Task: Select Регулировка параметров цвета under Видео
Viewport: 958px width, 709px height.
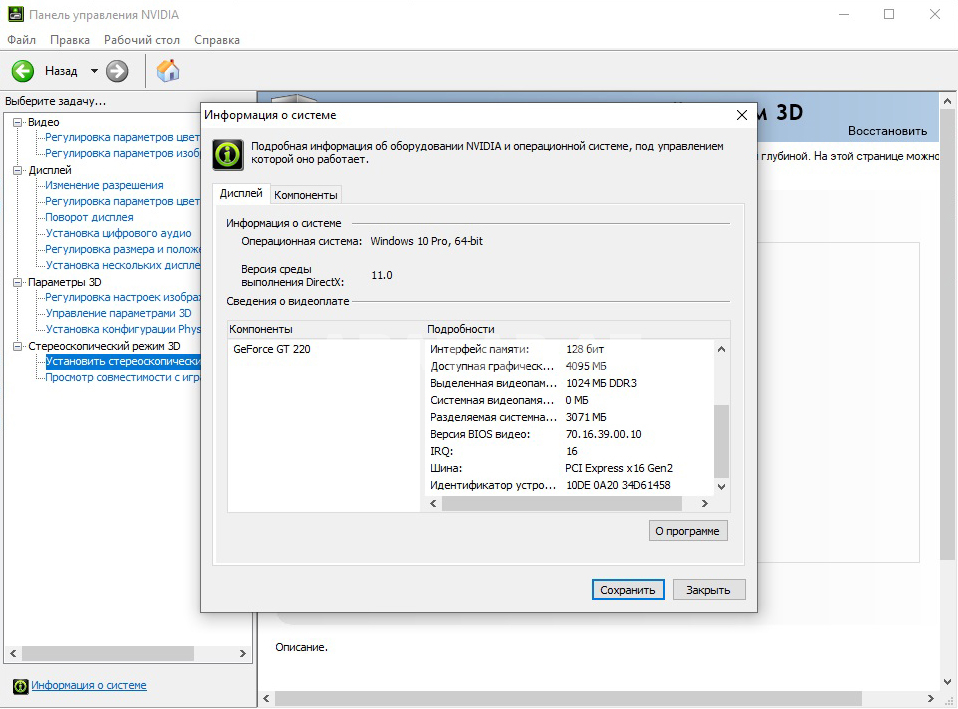Action: tap(123, 137)
